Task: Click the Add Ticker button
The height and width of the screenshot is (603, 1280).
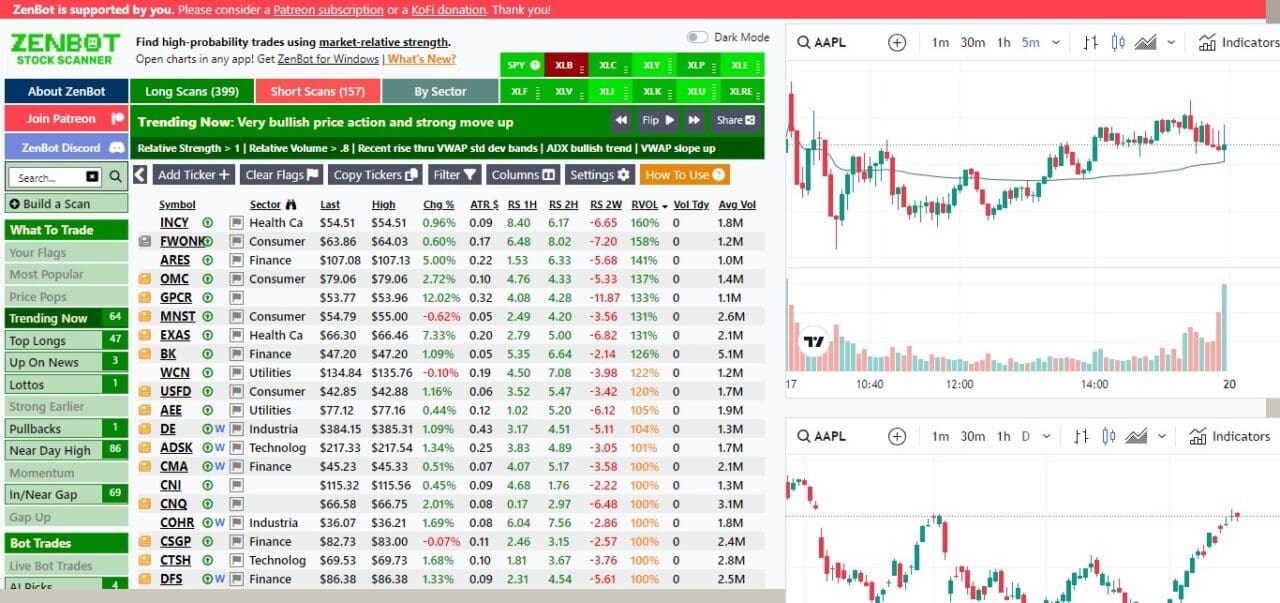Action: [x=195, y=174]
